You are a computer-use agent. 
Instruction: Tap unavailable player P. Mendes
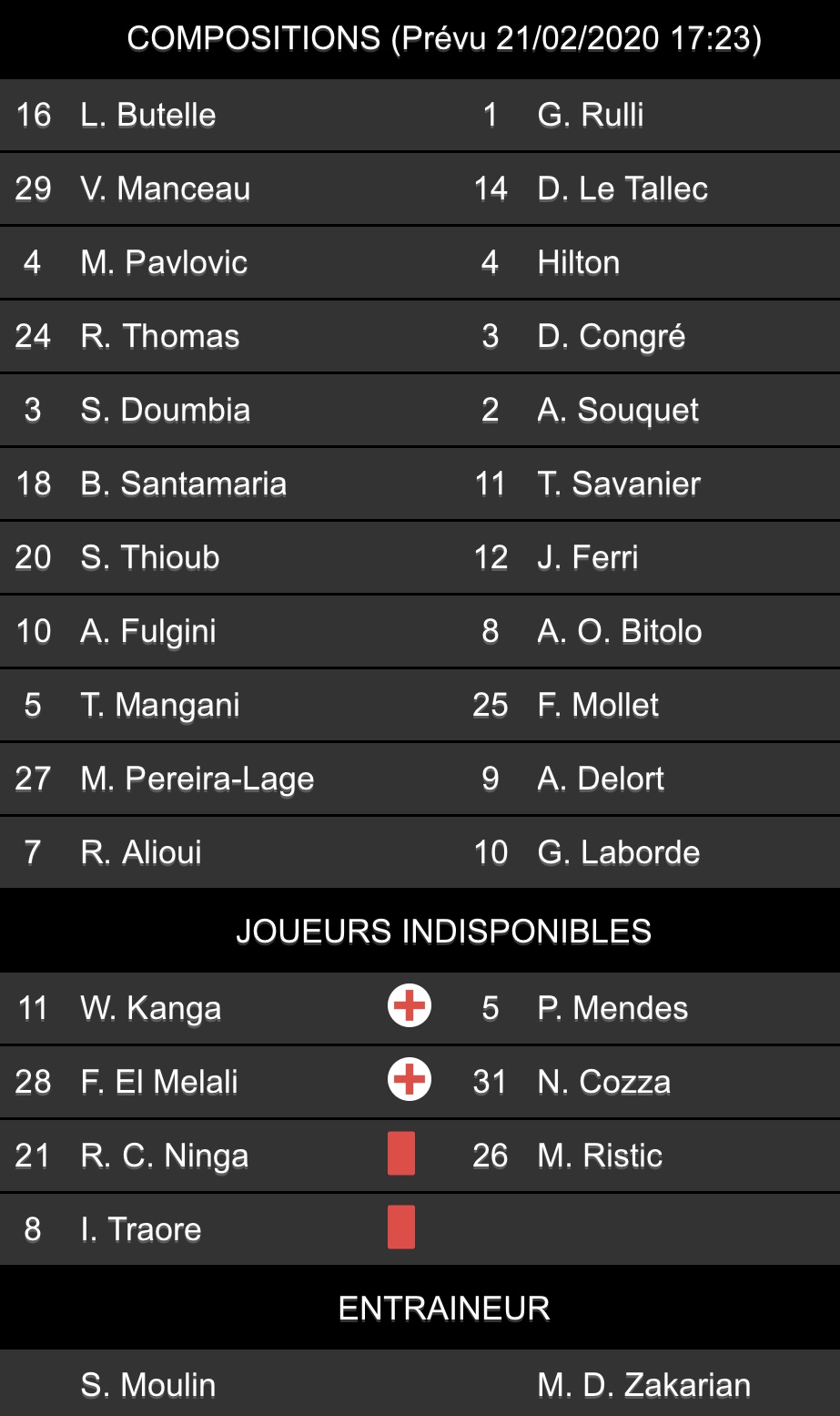click(x=612, y=1008)
